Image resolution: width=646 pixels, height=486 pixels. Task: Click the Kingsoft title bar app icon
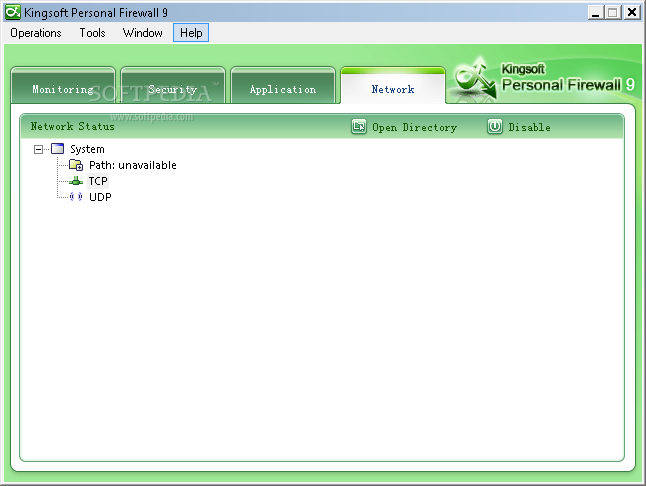(x=12, y=12)
